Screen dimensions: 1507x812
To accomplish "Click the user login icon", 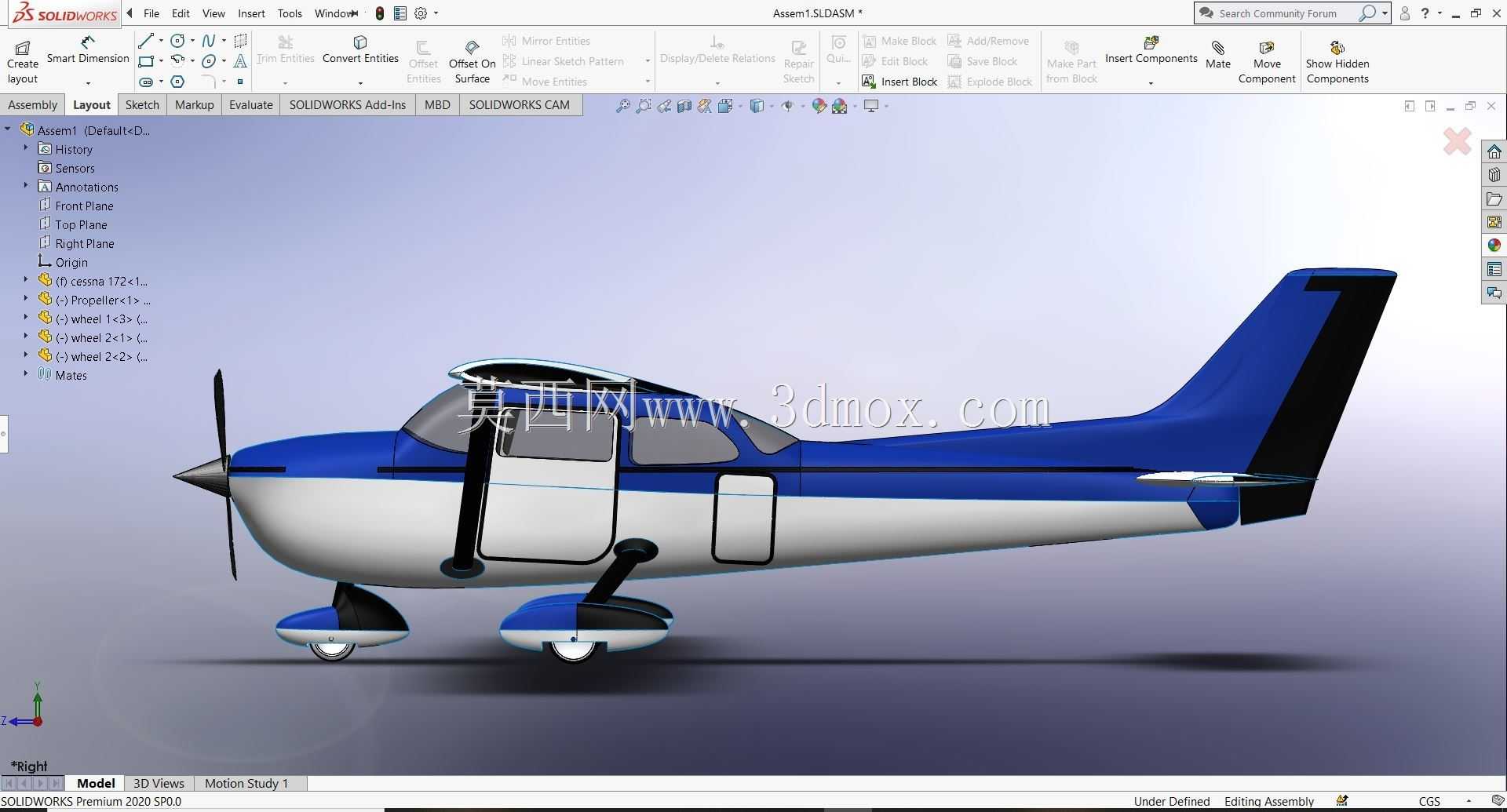I will (x=1405, y=13).
